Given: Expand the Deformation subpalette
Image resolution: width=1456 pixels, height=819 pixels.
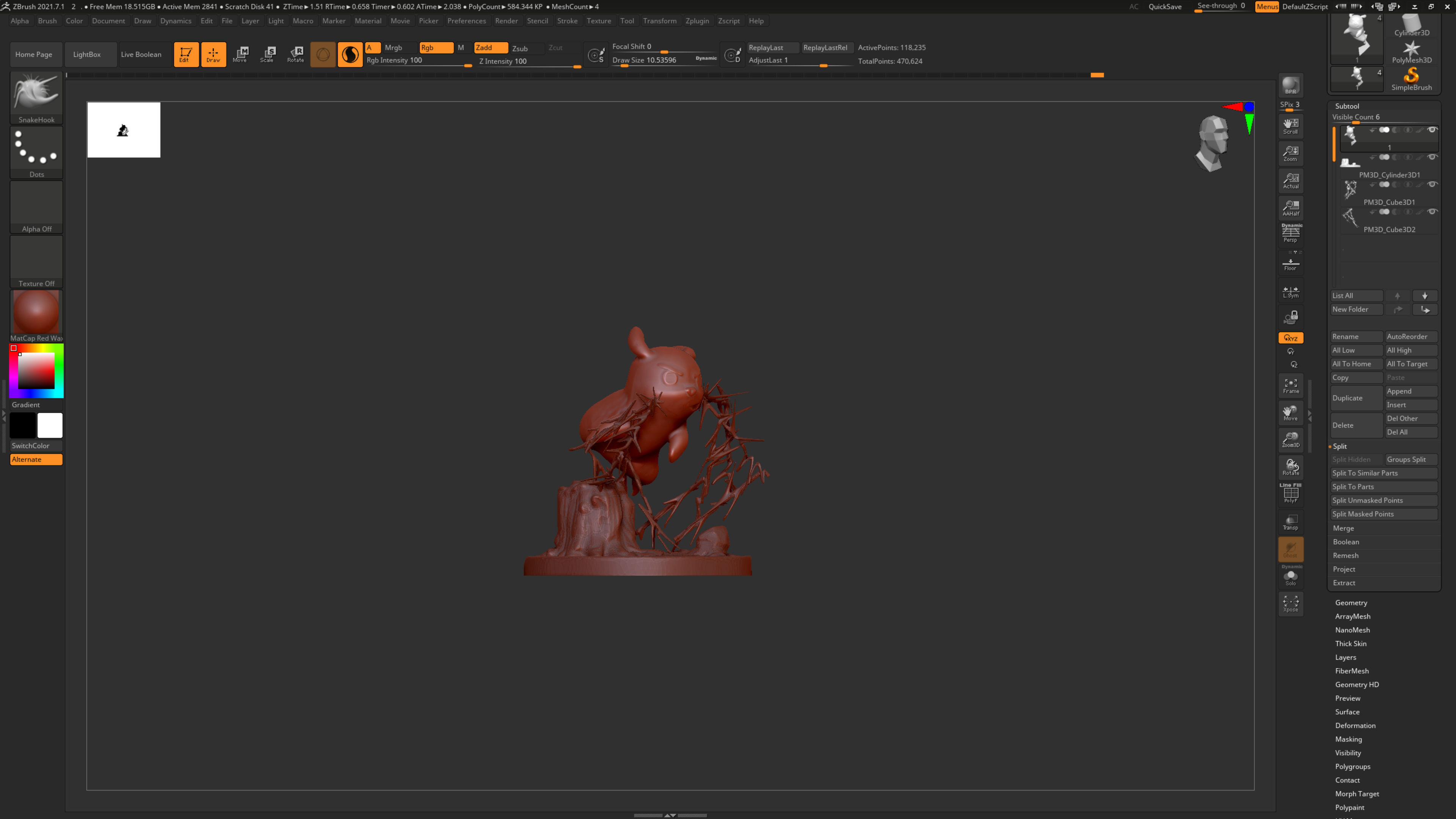Looking at the screenshot, I should point(1355,725).
